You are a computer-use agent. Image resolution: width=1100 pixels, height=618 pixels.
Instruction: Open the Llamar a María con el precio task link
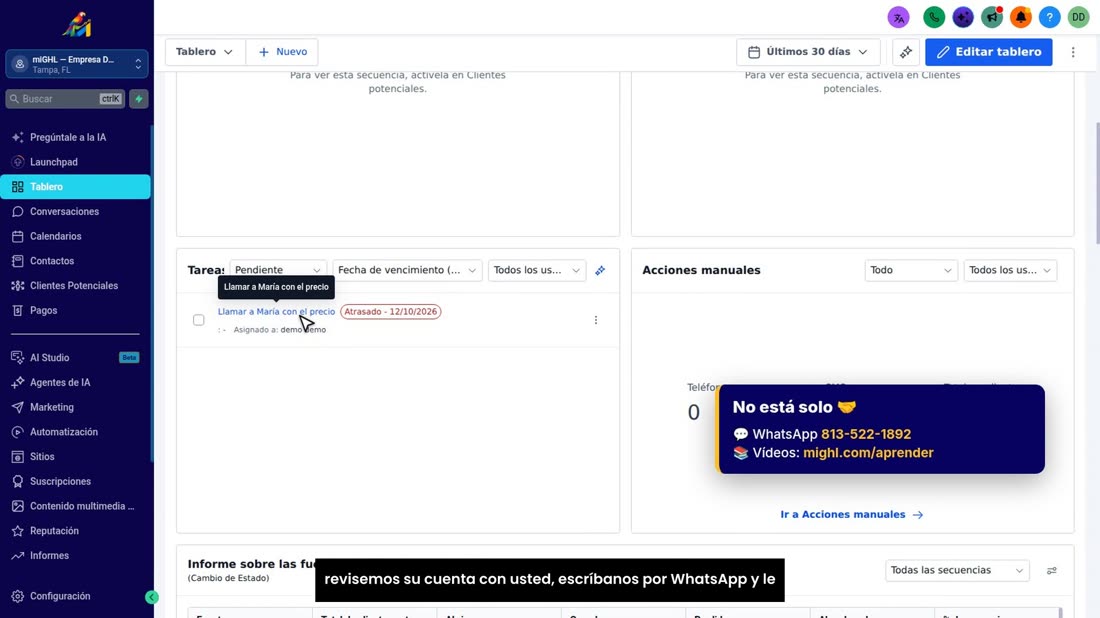tap(276, 311)
